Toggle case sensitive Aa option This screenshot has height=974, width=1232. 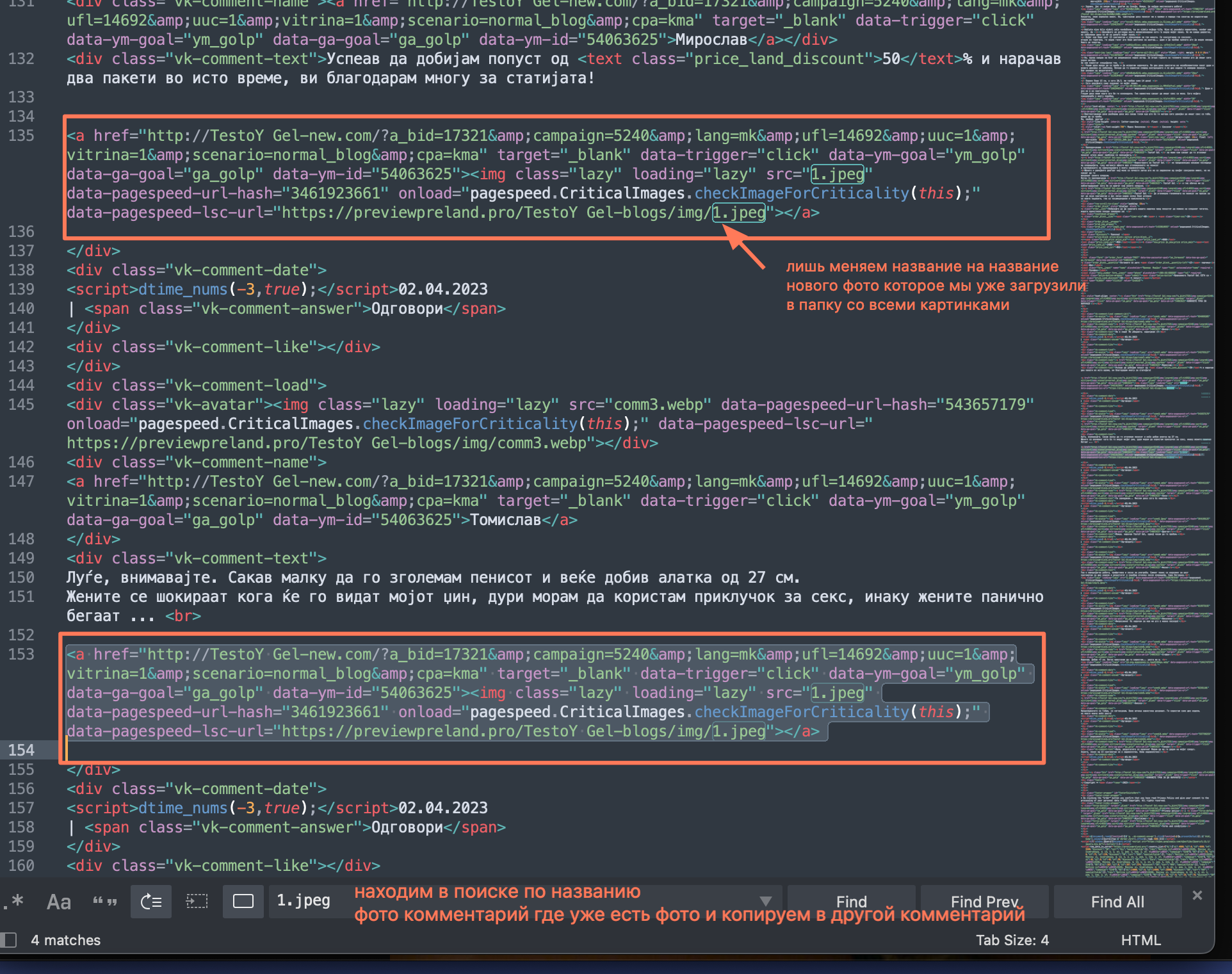59,902
